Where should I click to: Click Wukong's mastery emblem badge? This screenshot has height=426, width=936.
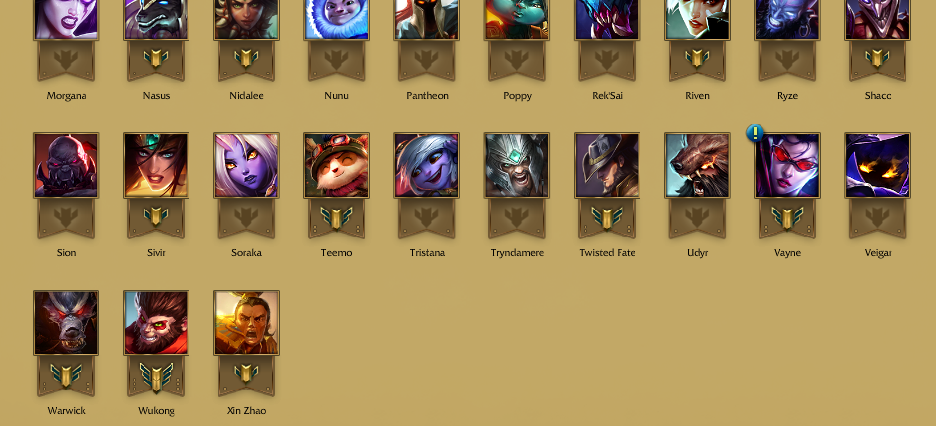[x=156, y=377]
